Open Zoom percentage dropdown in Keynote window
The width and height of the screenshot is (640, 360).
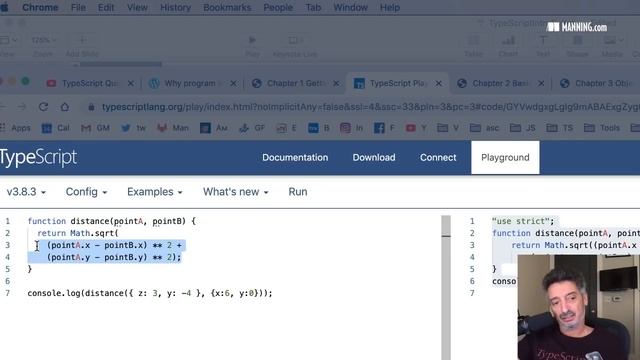(x=43, y=40)
